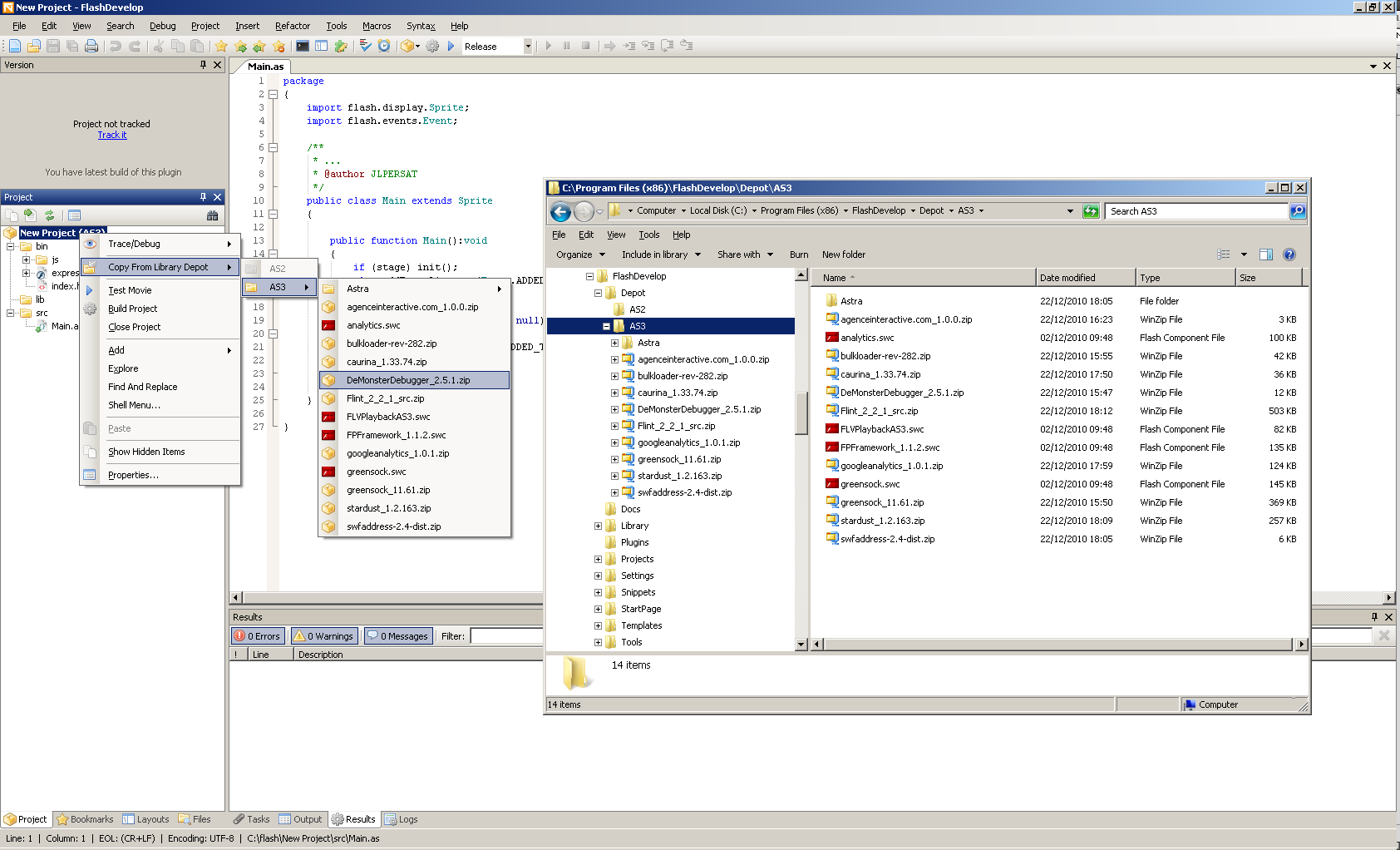Click the Explorer search magnifier button
1400x850 pixels.
[1297, 211]
